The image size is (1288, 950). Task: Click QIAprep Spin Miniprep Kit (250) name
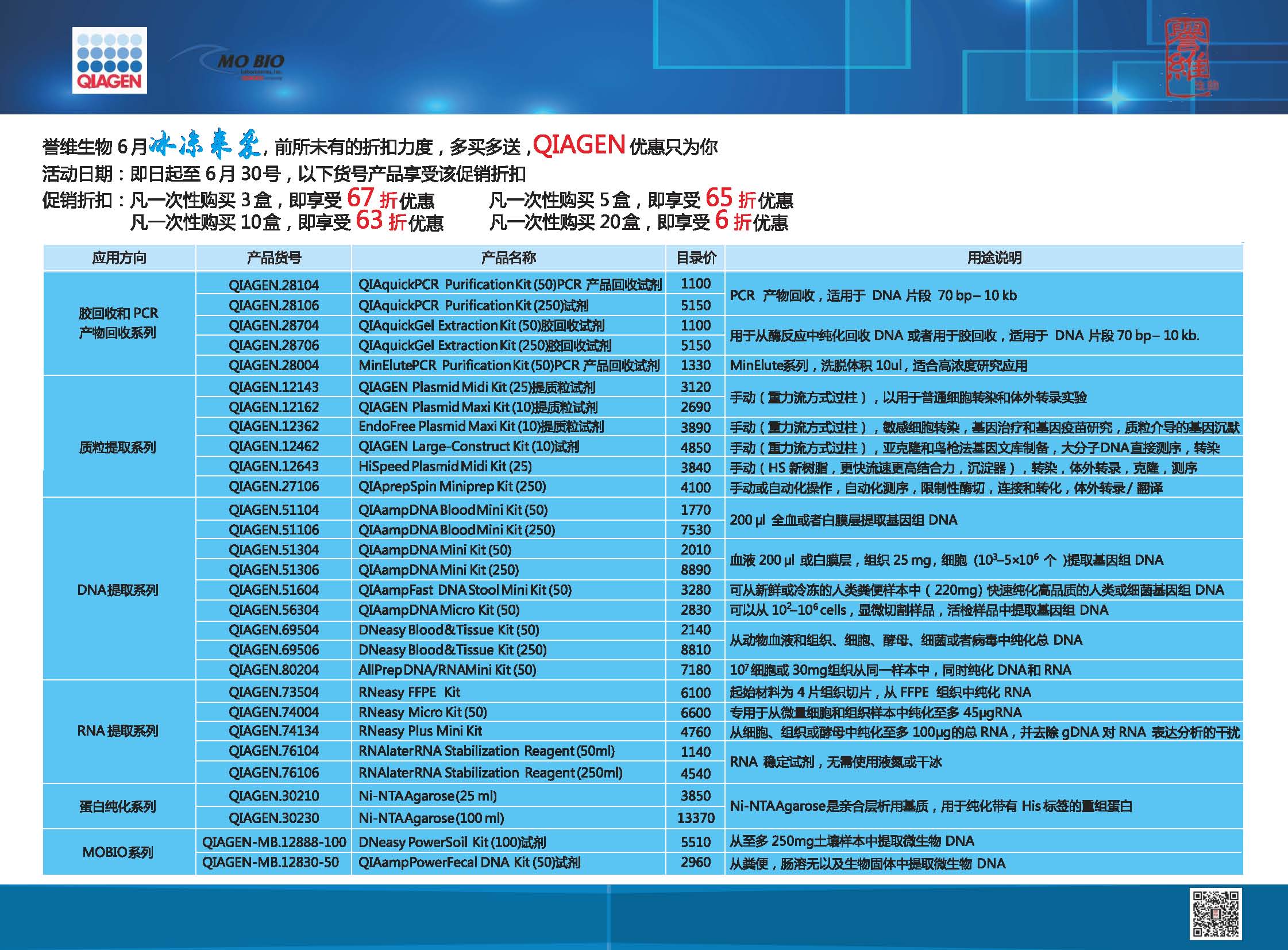(452, 487)
